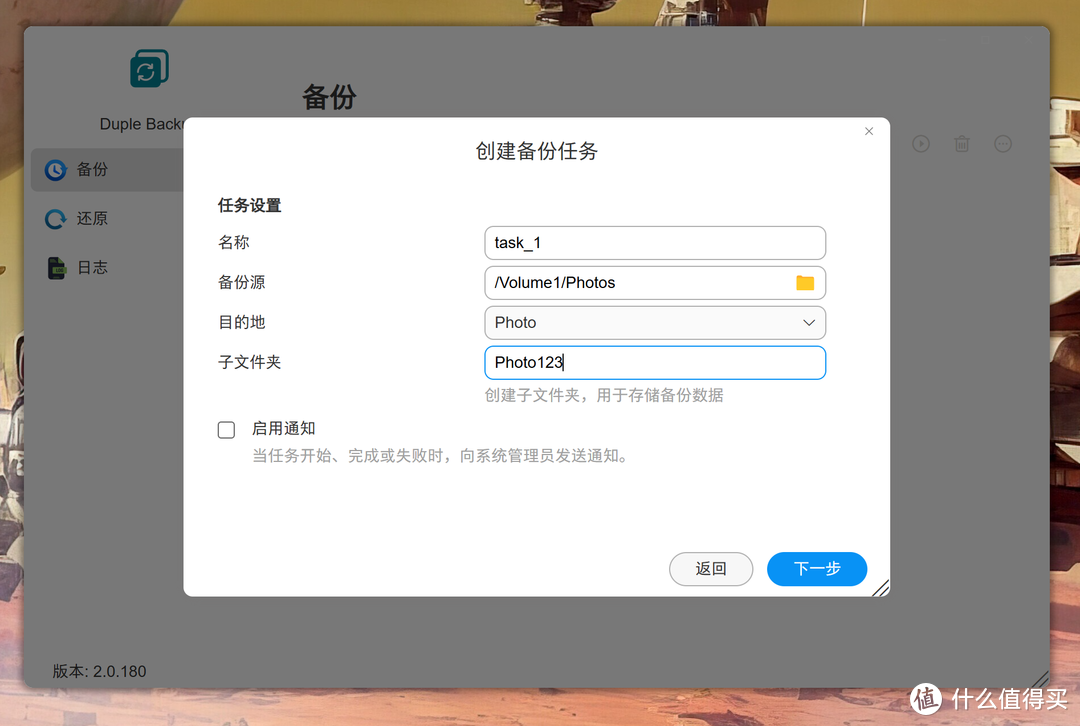This screenshot has width=1080, height=726.
Task: Click the folder browse icon in 备份源
Action: click(x=804, y=282)
